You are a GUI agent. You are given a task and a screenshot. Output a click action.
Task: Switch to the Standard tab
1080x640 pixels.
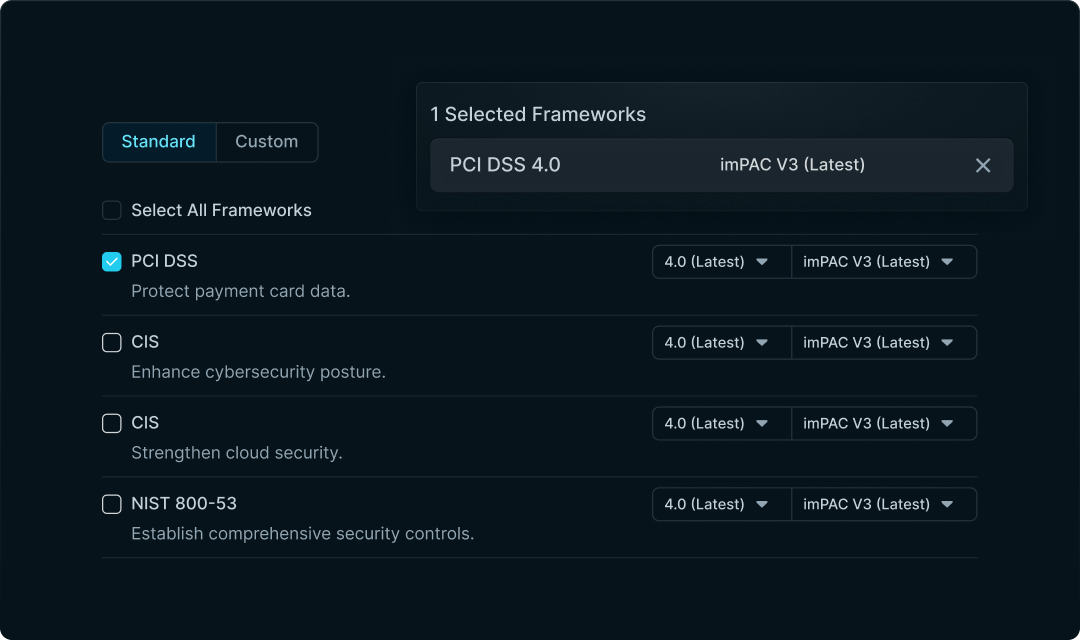point(159,142)
